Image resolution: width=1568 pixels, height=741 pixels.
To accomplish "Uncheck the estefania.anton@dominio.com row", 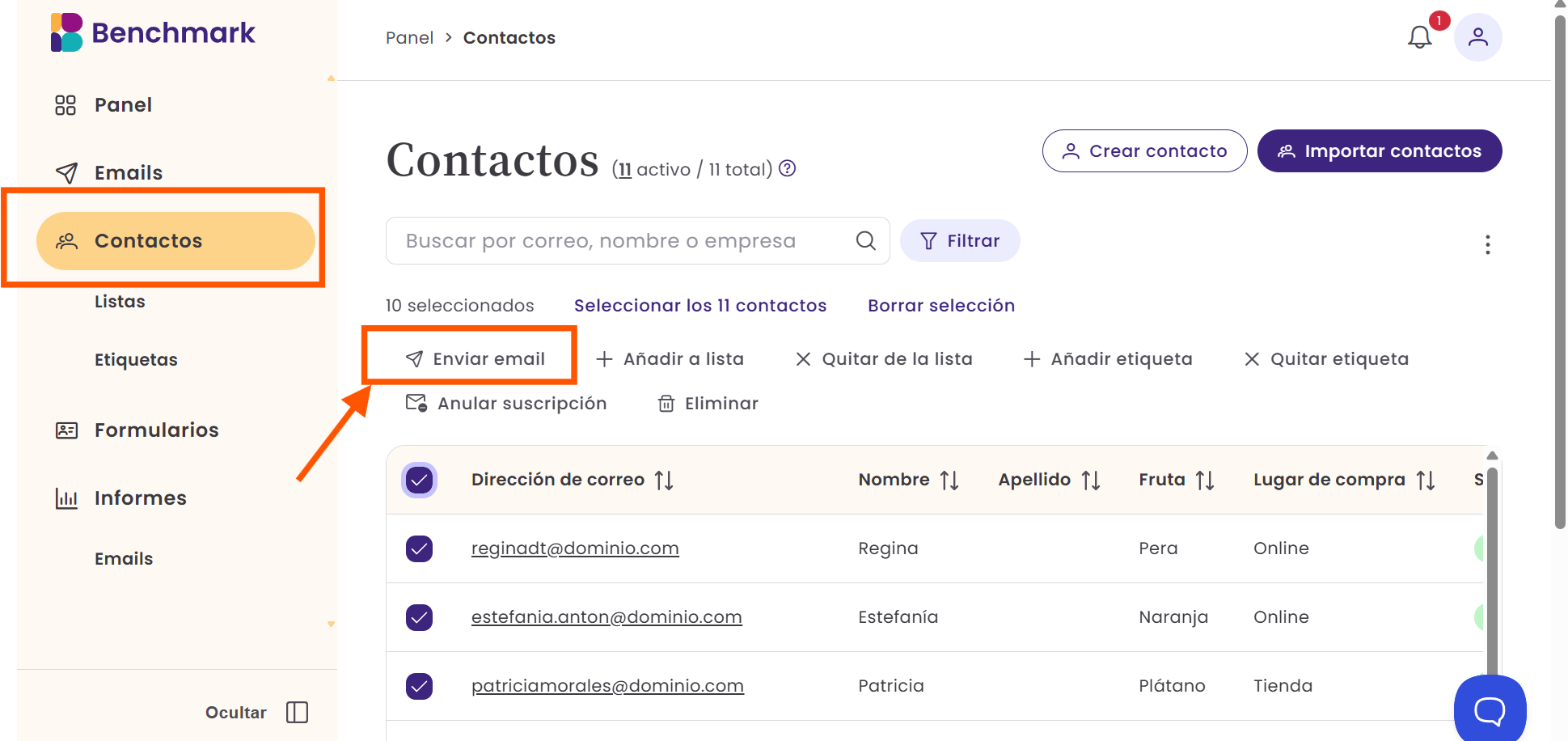I will tap(419, 617).
